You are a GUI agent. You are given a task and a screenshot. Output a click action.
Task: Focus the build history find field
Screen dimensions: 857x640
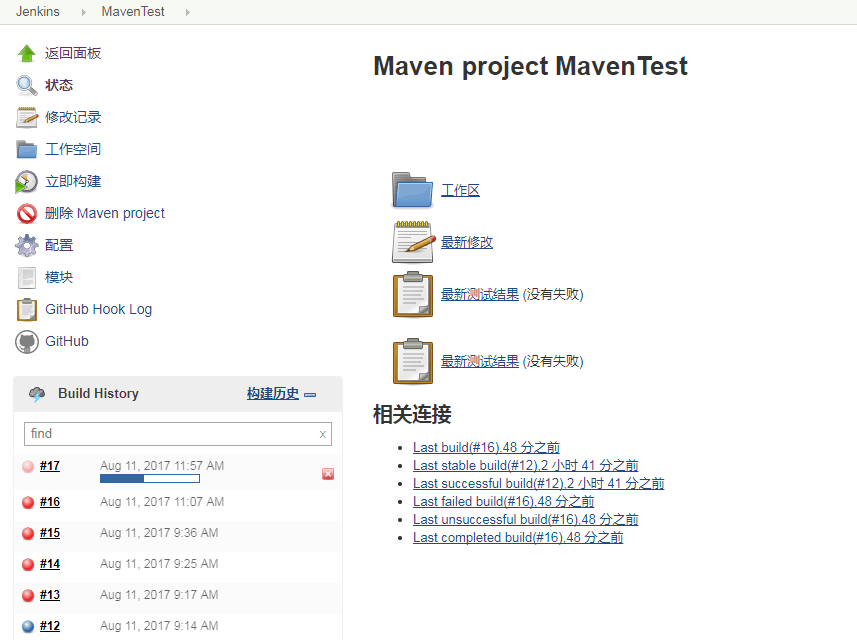click(178, 434)
